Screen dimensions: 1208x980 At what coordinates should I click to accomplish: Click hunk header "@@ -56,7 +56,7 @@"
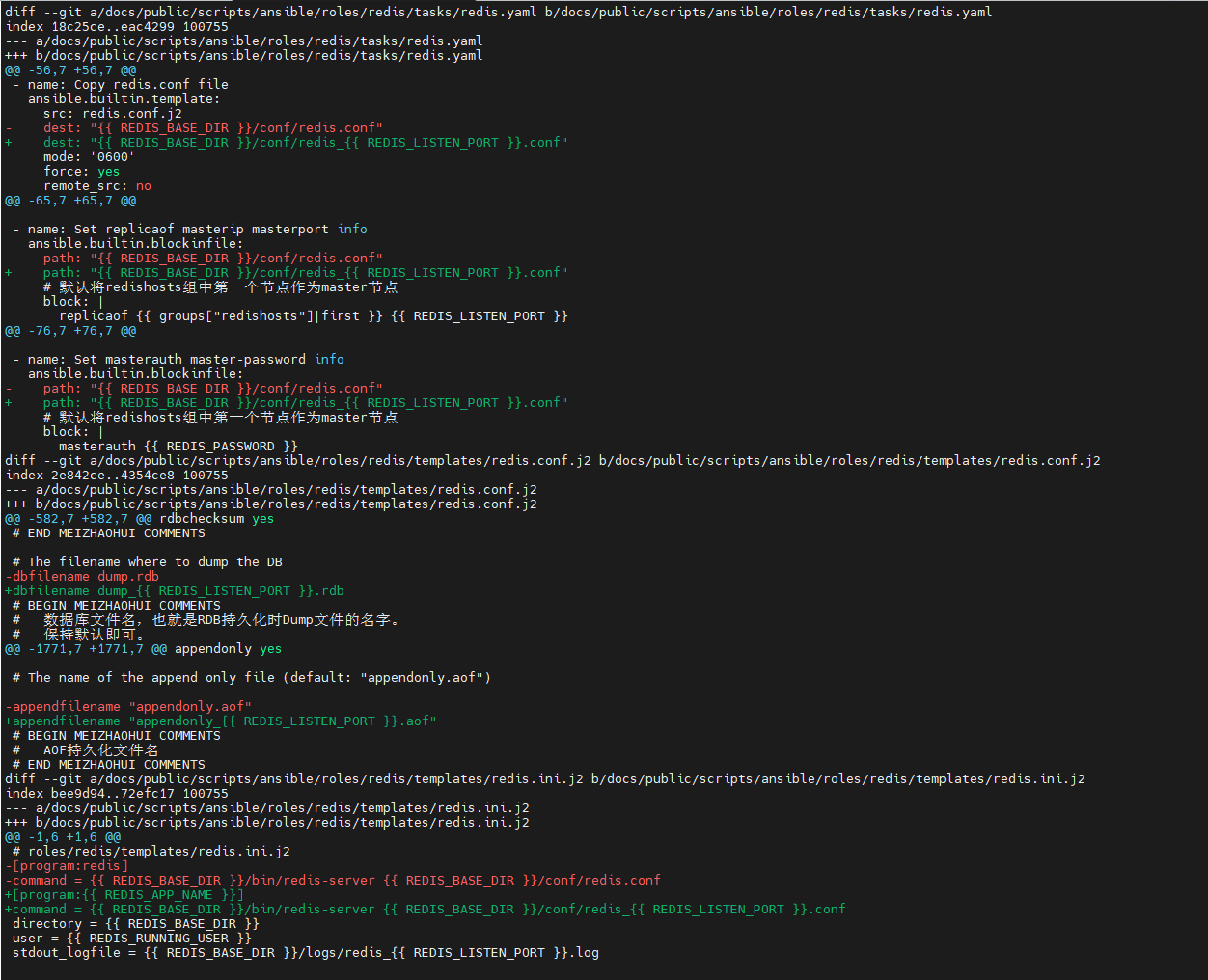70,69
